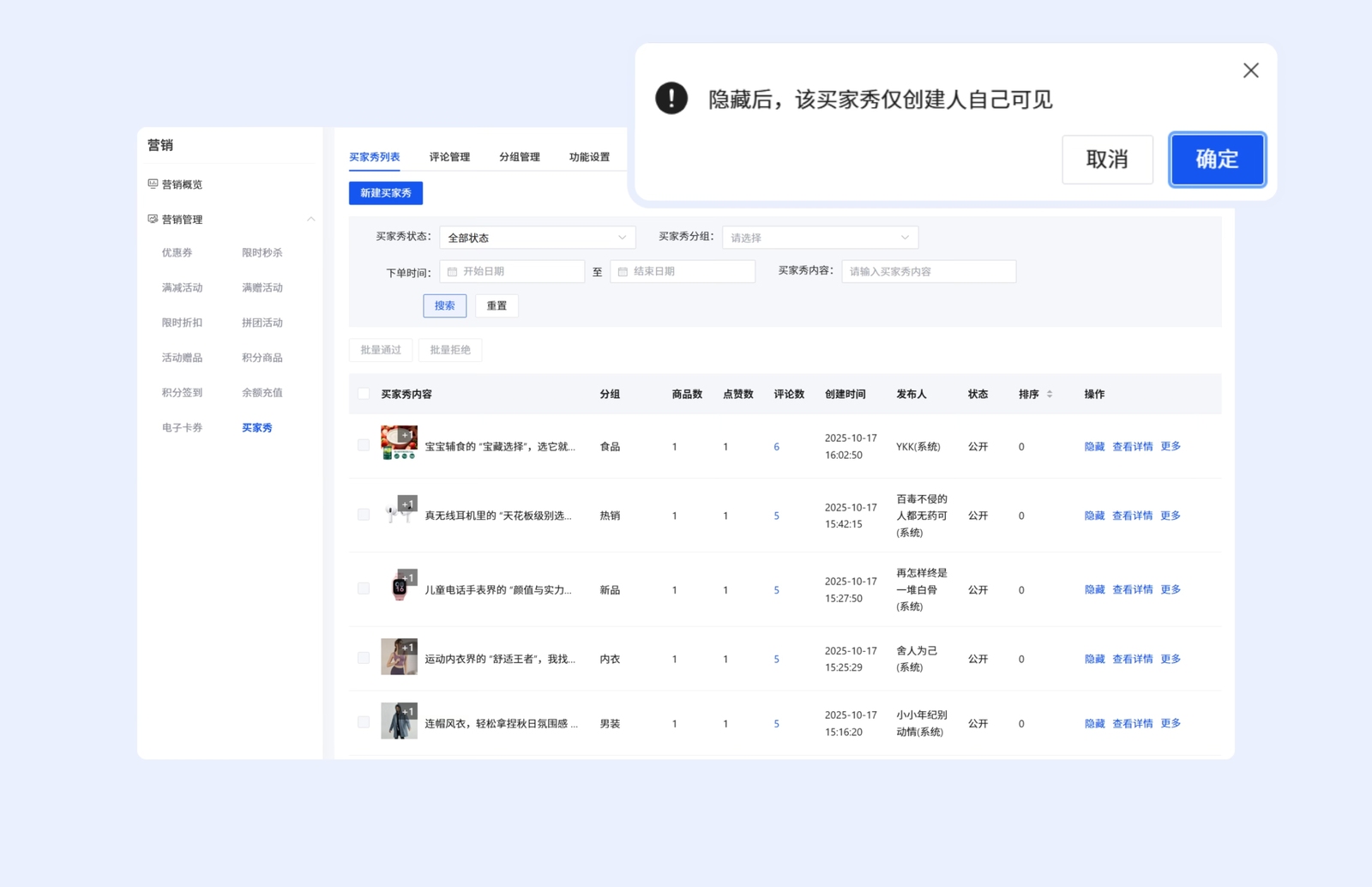Screen dimensions: 1372x887
Task: Close the hide confirmation dialog
Action: click(x=1250, y=70)
